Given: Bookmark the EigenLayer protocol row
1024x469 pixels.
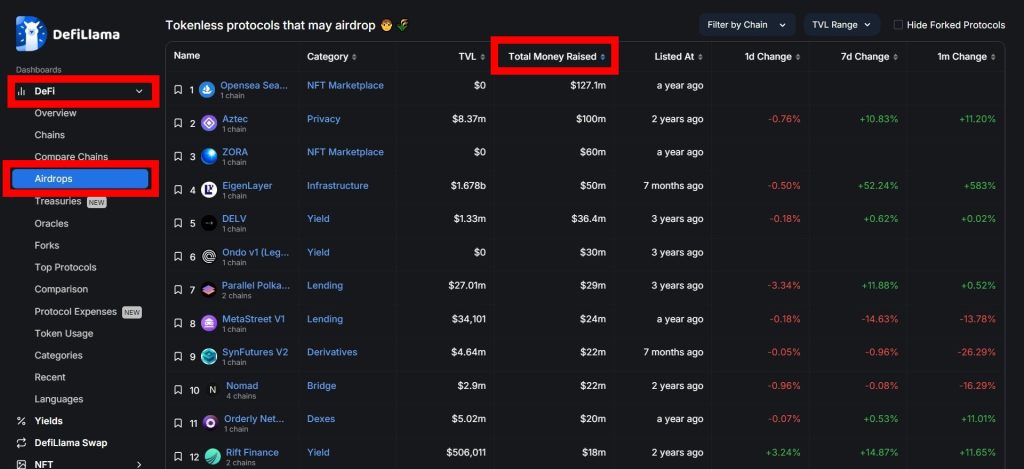Looking at the screenshot, I should click(x=178, y=189).
